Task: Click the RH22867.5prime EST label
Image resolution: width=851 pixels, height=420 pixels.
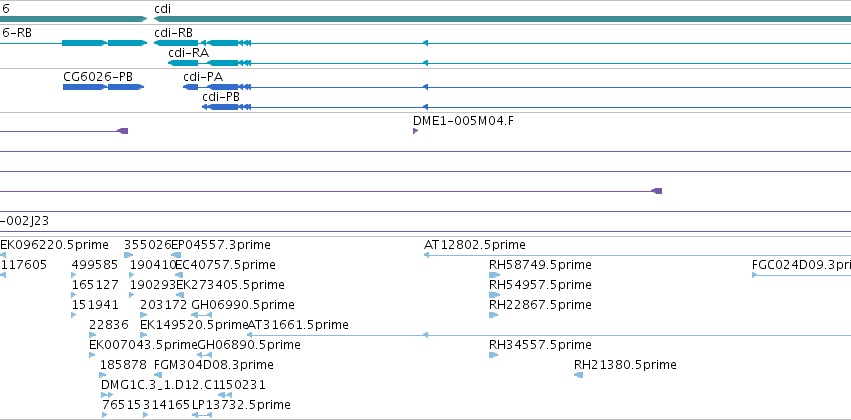Action: [540, 304]
